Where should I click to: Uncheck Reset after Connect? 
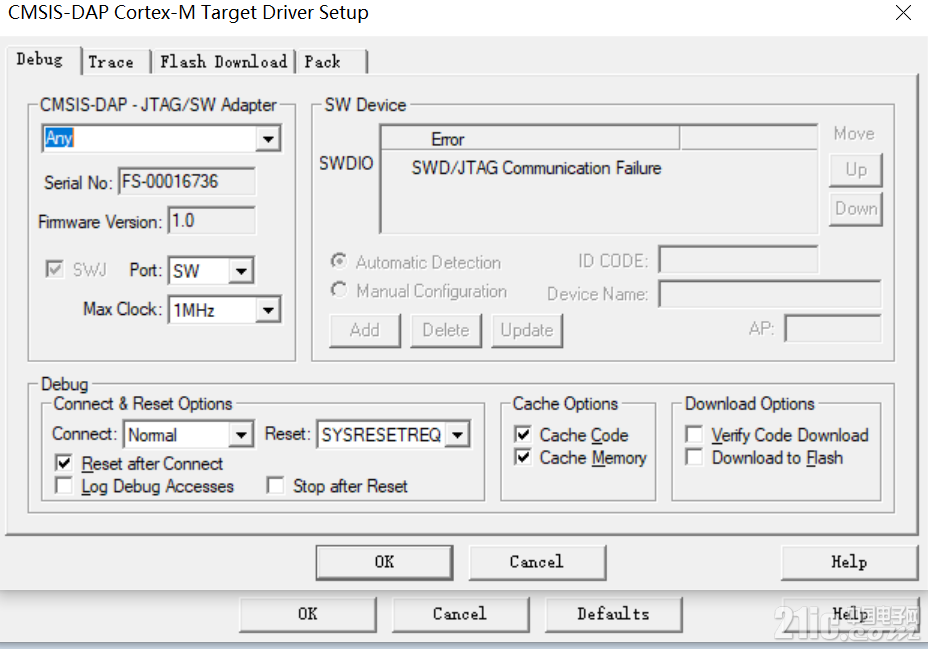coord(63,463)
